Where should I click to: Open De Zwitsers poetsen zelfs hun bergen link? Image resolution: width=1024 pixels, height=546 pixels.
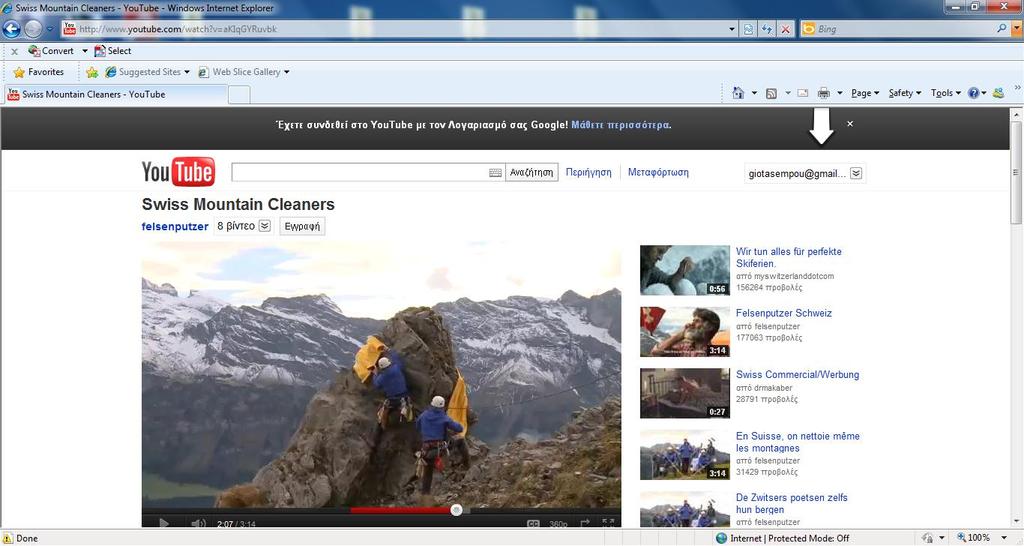click(x=792, y=504)
